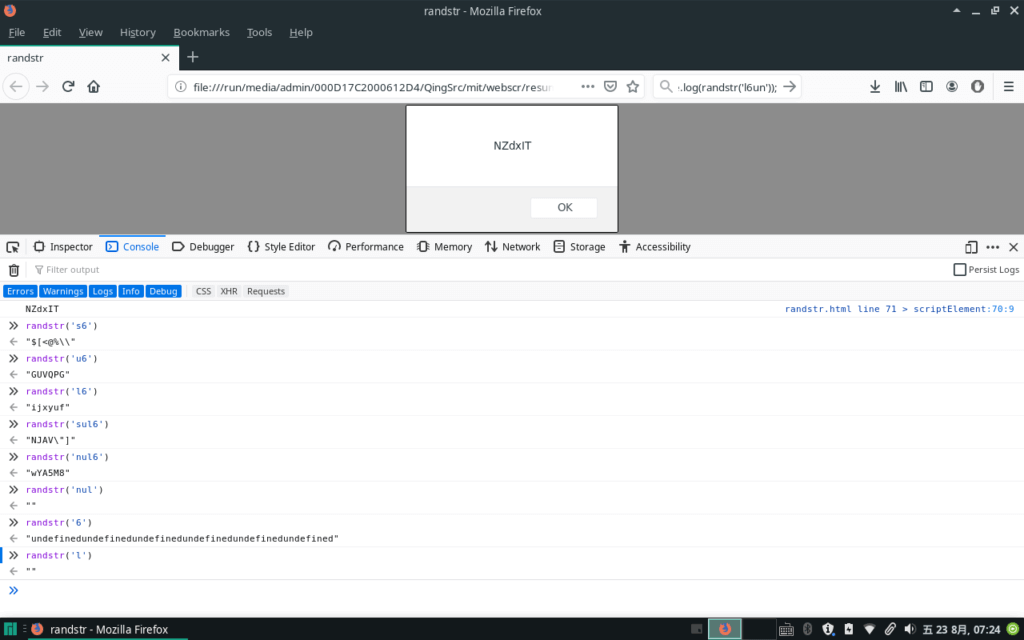Enable the XHR filter button

point(228,291)
